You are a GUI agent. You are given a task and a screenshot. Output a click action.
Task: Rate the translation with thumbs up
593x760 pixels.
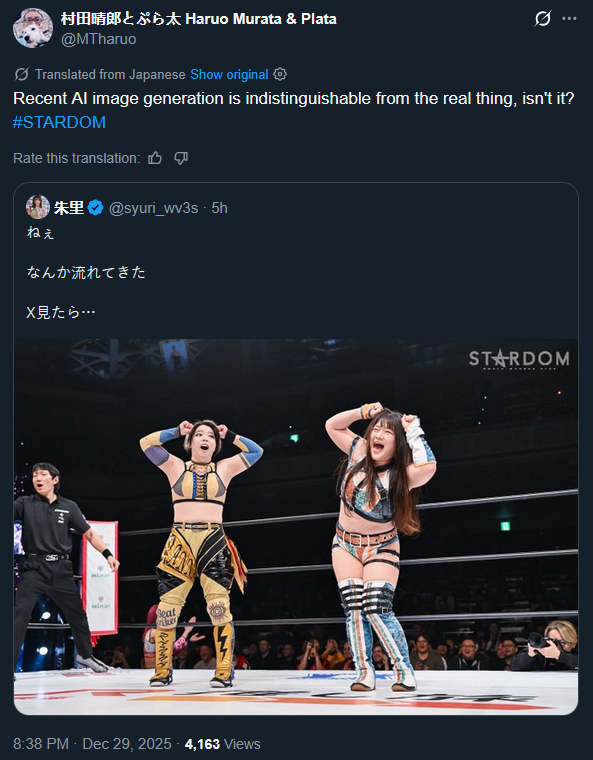pos(155,158)
